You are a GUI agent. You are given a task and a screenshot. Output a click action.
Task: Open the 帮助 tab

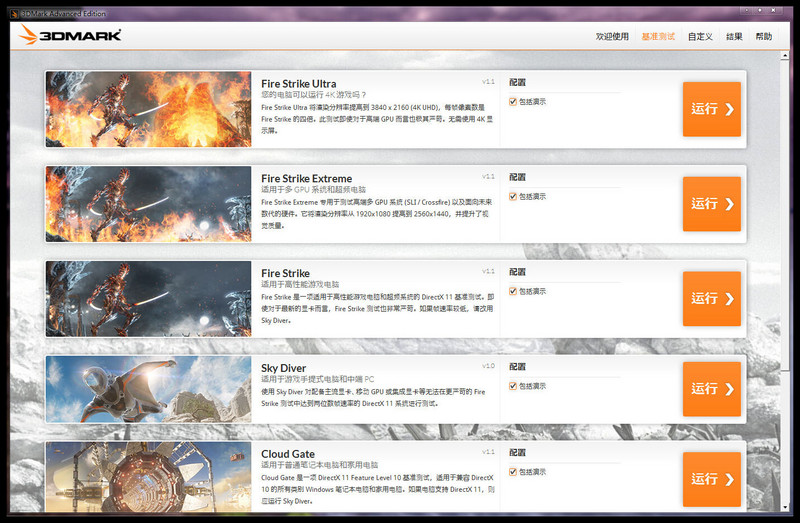pyautogui.click(x=764, y=36)
